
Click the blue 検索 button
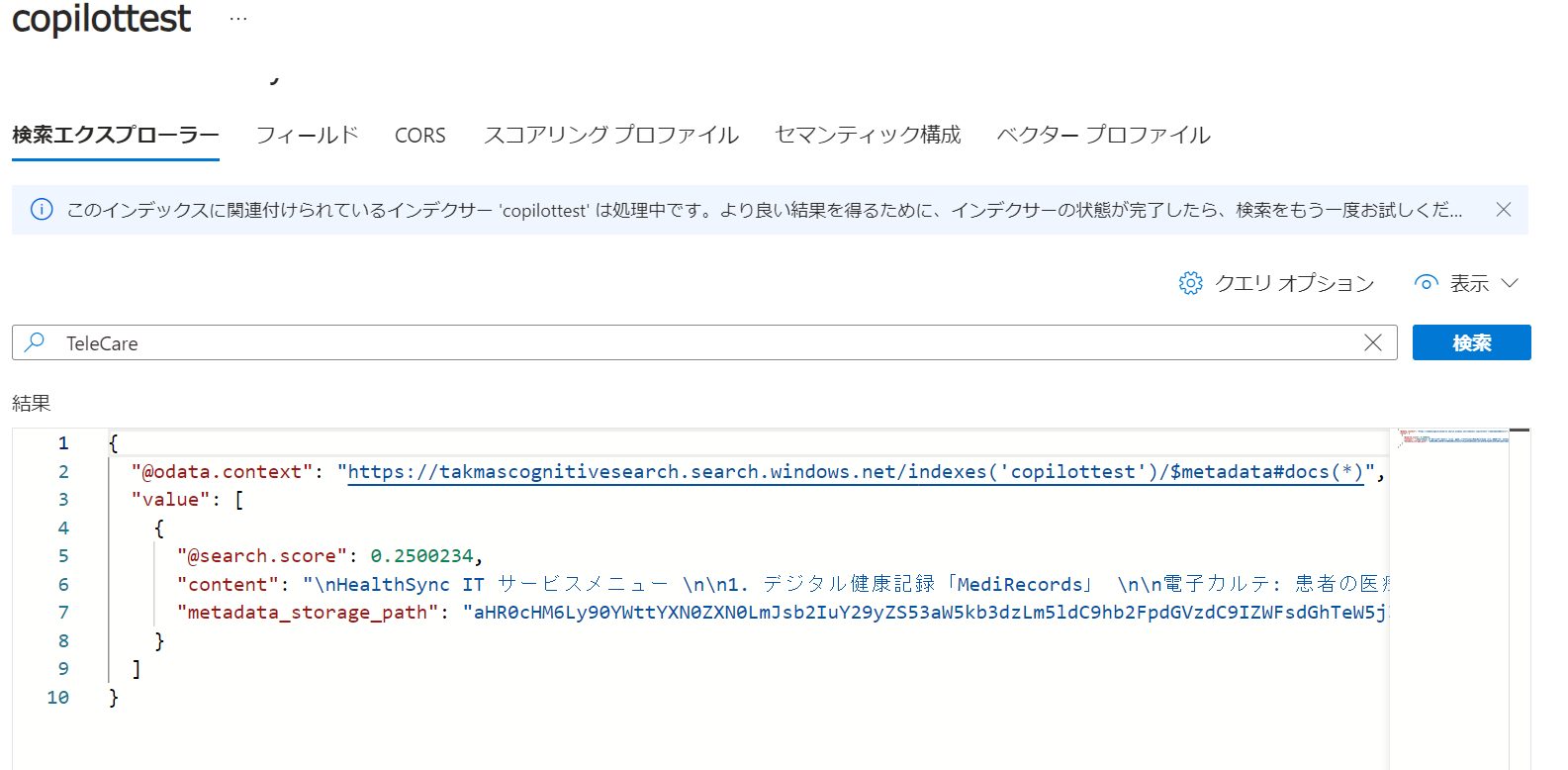click(1471, 342)
